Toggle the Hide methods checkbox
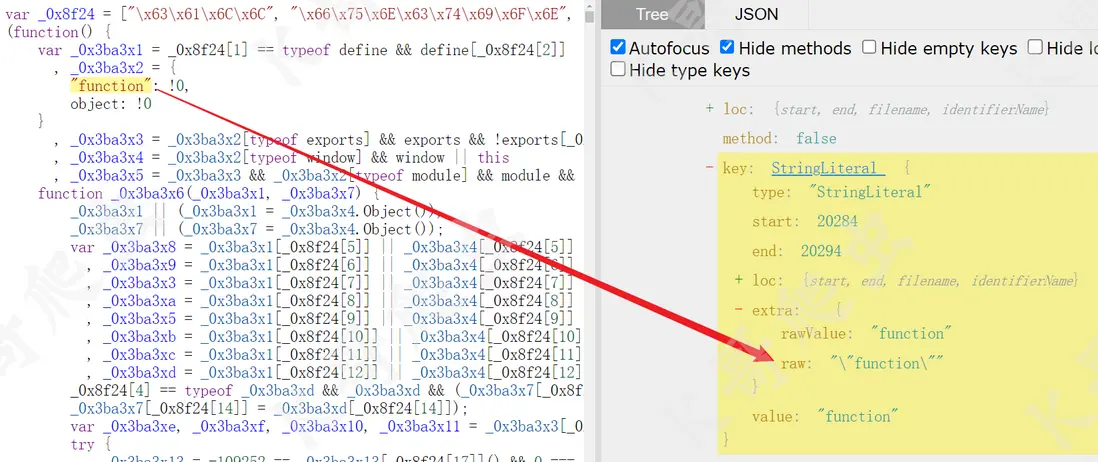Viewport: 1098px width, 462px height. [x=727, y=48]
